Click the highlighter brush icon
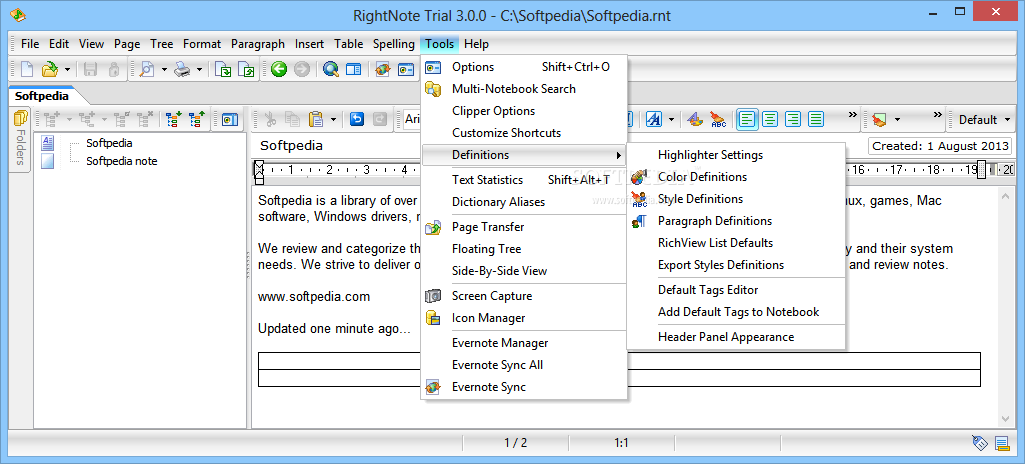This screenshot has height=464, width=1025. [879, 120]
